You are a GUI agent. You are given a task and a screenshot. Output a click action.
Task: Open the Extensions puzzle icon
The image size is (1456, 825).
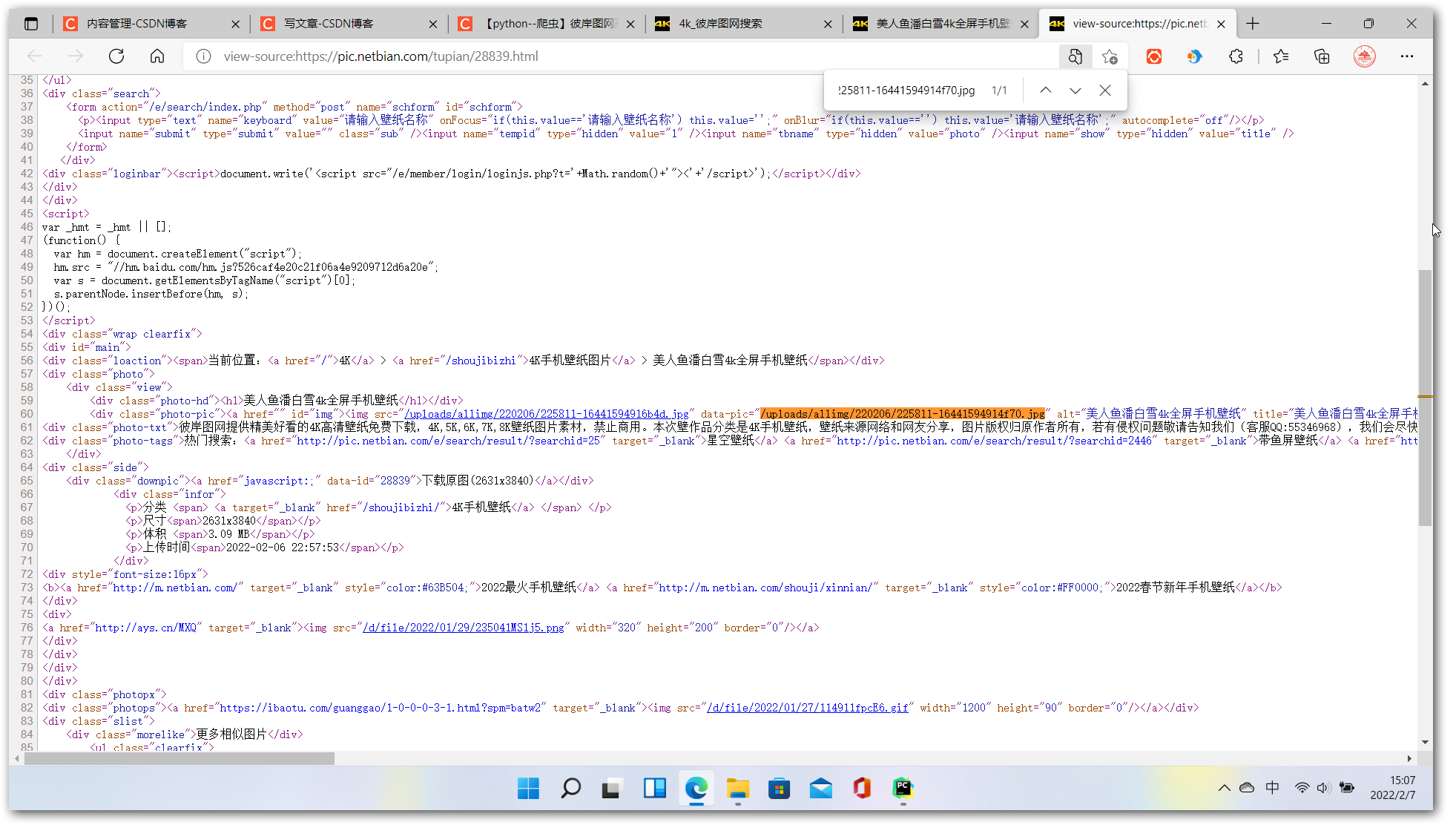[1236, 56]
